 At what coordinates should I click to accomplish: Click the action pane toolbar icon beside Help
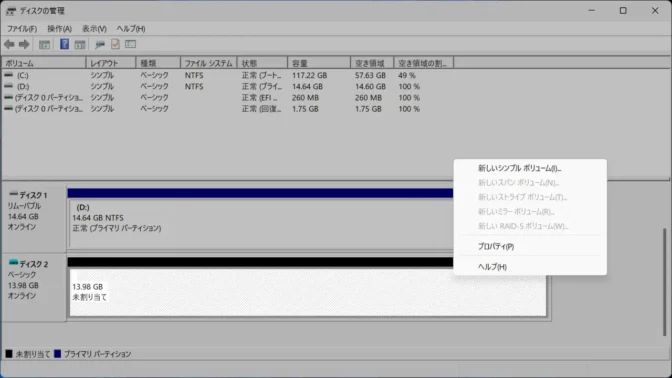(x=80, y=44)
